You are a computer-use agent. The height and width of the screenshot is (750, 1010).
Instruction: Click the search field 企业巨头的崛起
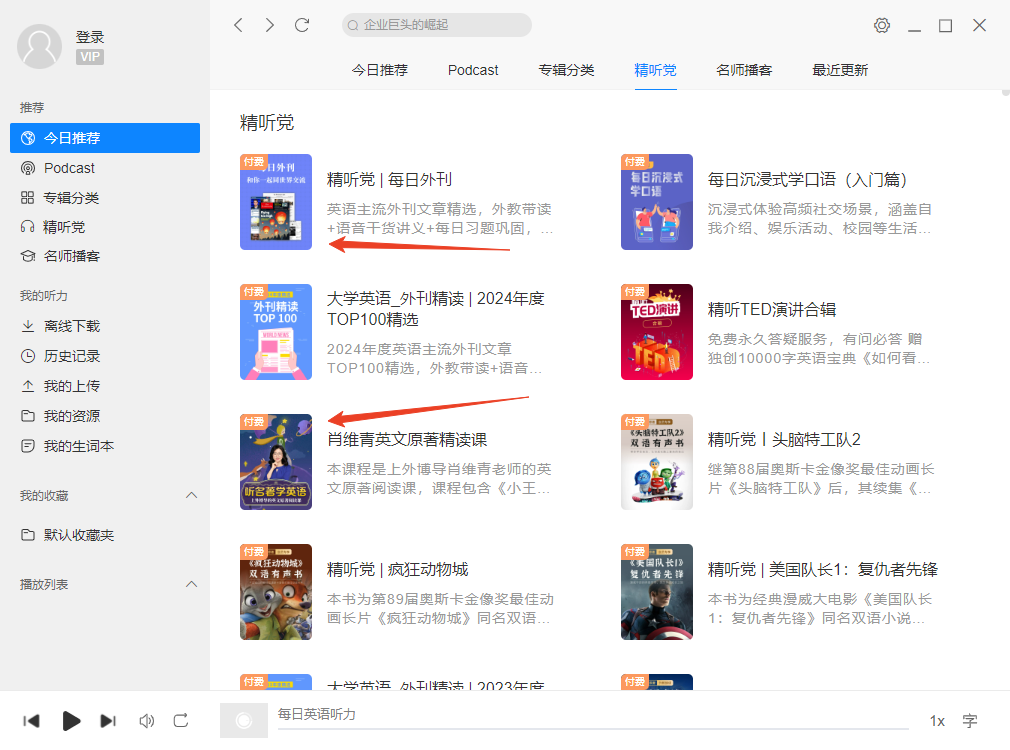(437, 25)
